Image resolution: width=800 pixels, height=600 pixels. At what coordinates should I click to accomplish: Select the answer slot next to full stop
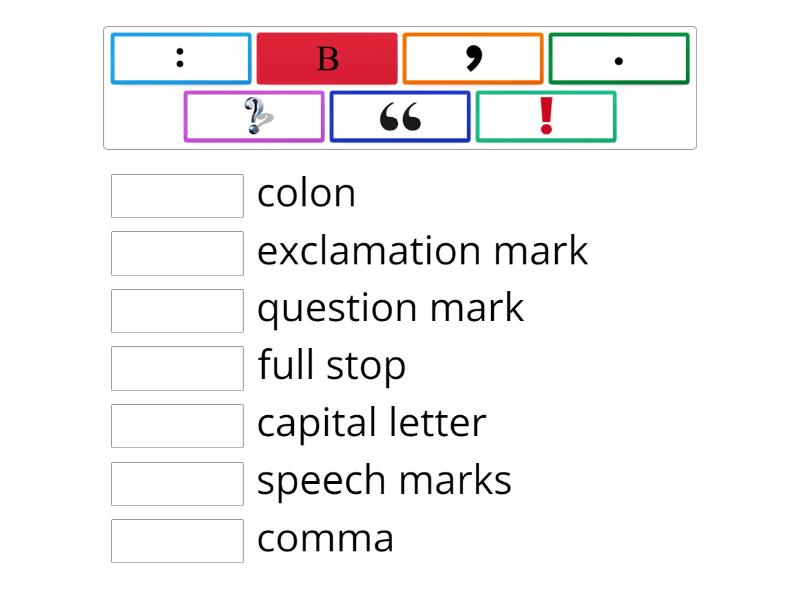[x=177, y=368]
